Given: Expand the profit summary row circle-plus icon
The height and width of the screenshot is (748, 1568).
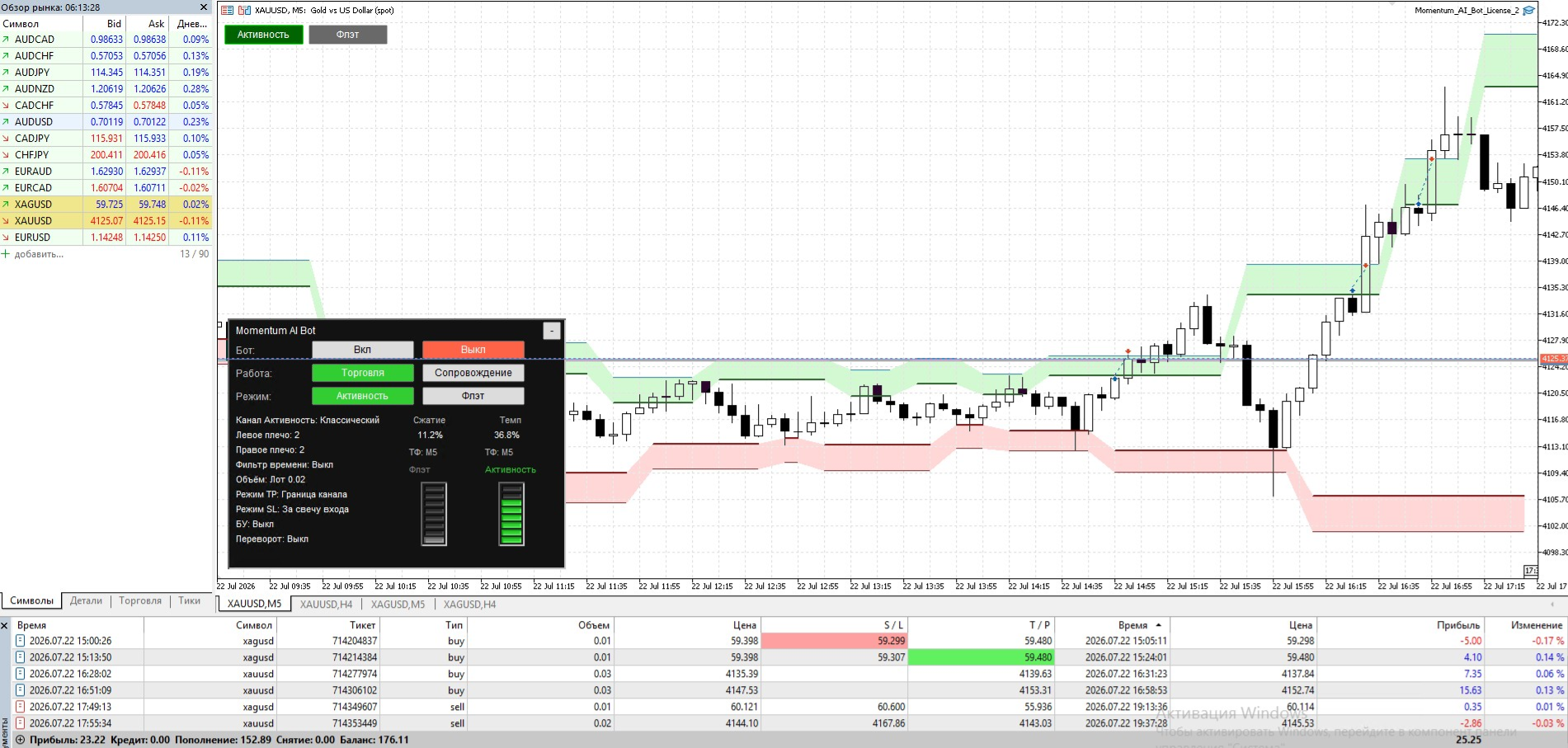Looking at the screenshot, I should 21,740.
